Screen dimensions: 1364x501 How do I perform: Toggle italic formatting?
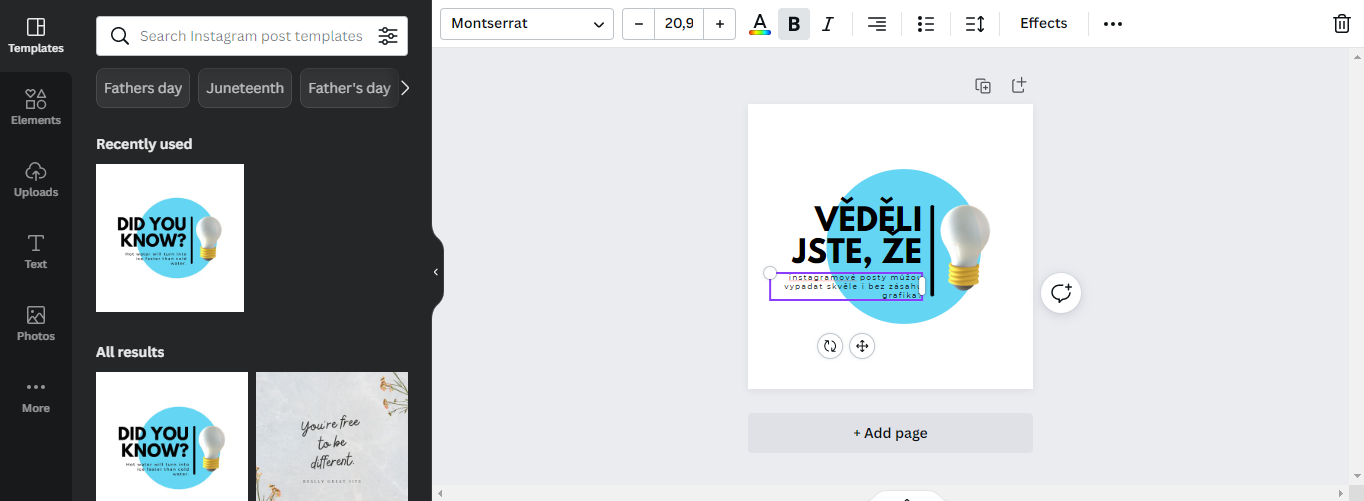(x=828, y=24)
